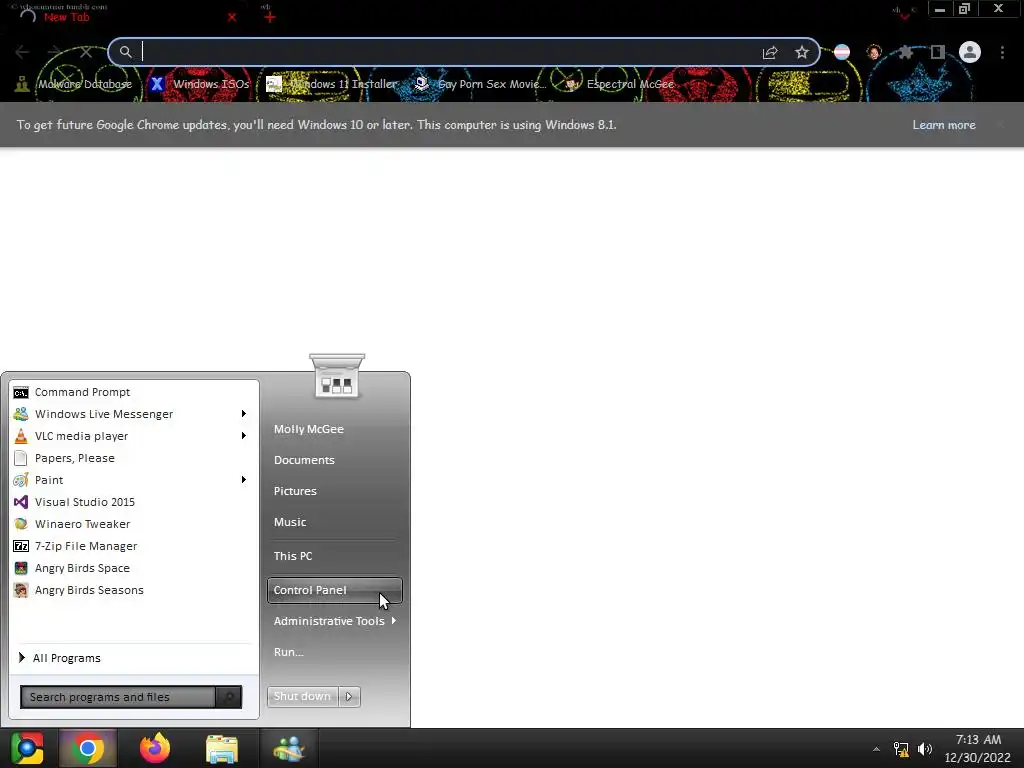1024x768 pixels.
Task: Open File Explorer from taskbar
Action: click(222, 748)
